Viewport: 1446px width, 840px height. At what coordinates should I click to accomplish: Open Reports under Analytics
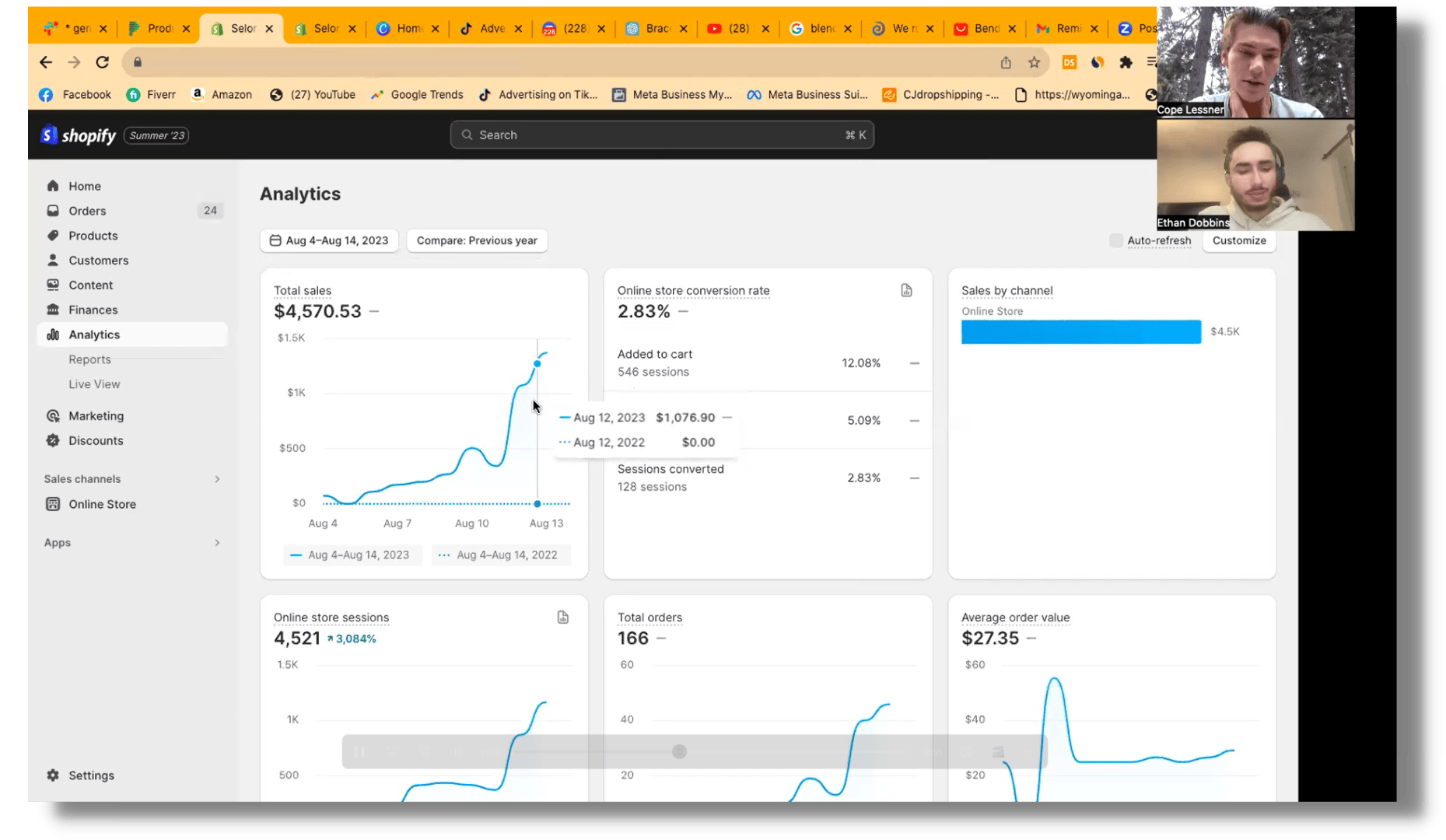89,359
